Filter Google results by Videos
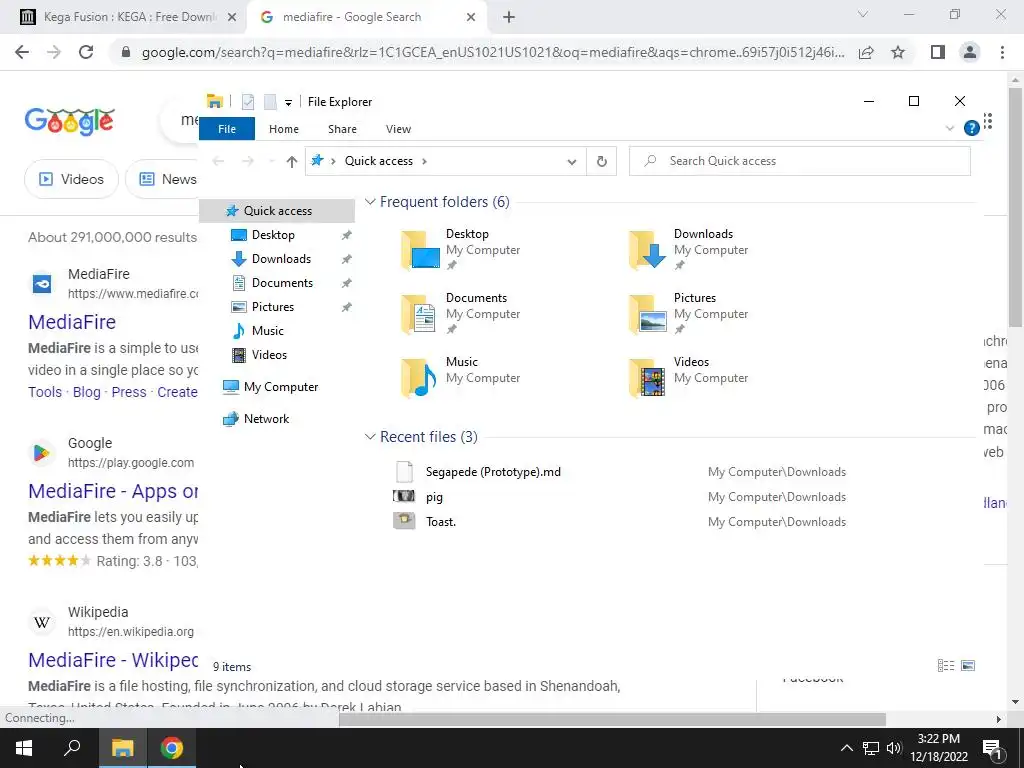 pyautogui.click(x=71, y=179)
